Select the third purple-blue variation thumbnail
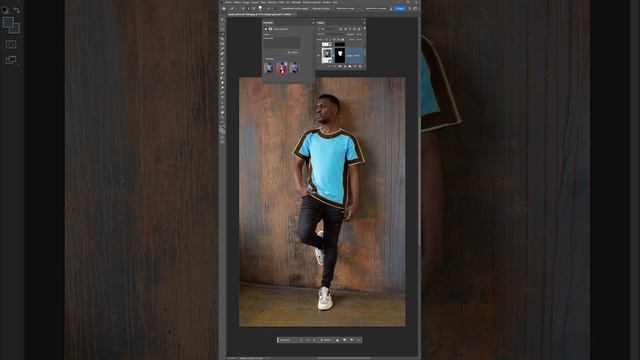 294,68
